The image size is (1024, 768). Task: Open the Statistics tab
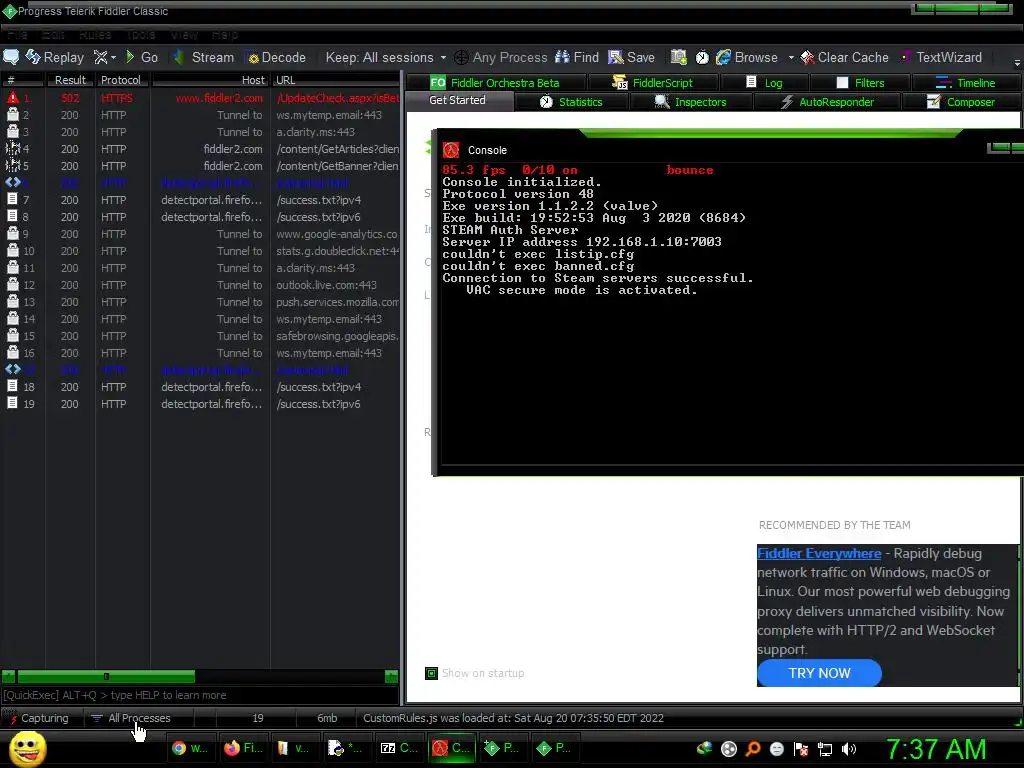pos(571,102)
